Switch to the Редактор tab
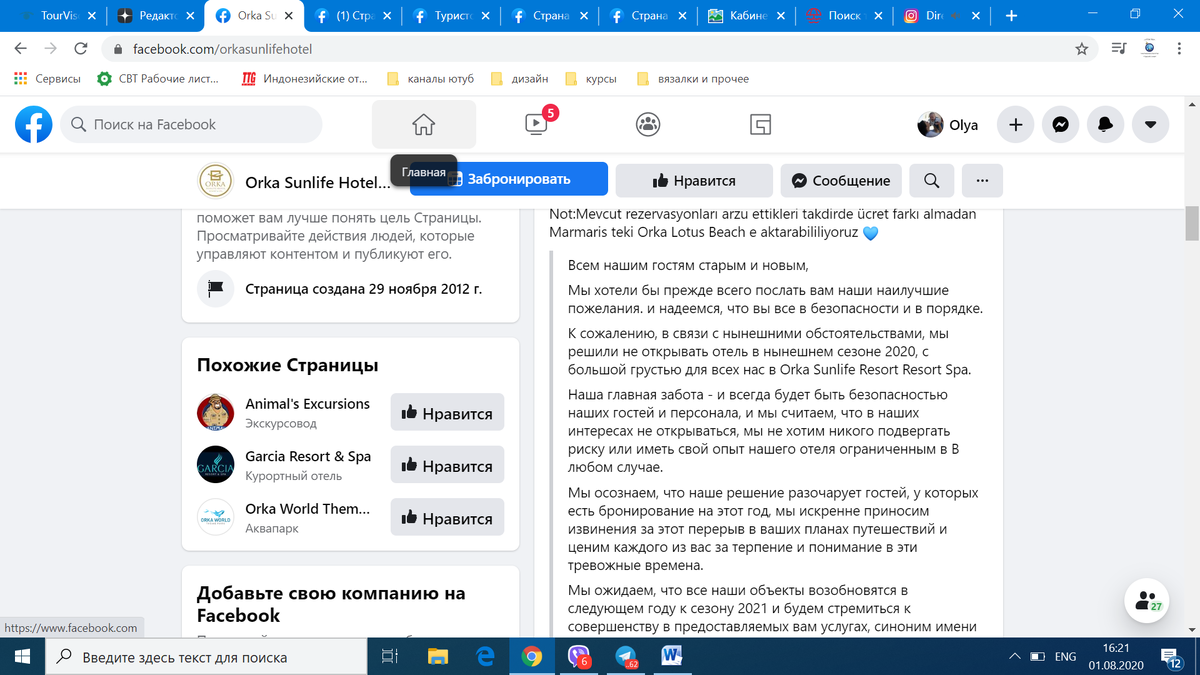Image resolution: width=1200 pixels, height=675 pixels. (x=155, y=16)
